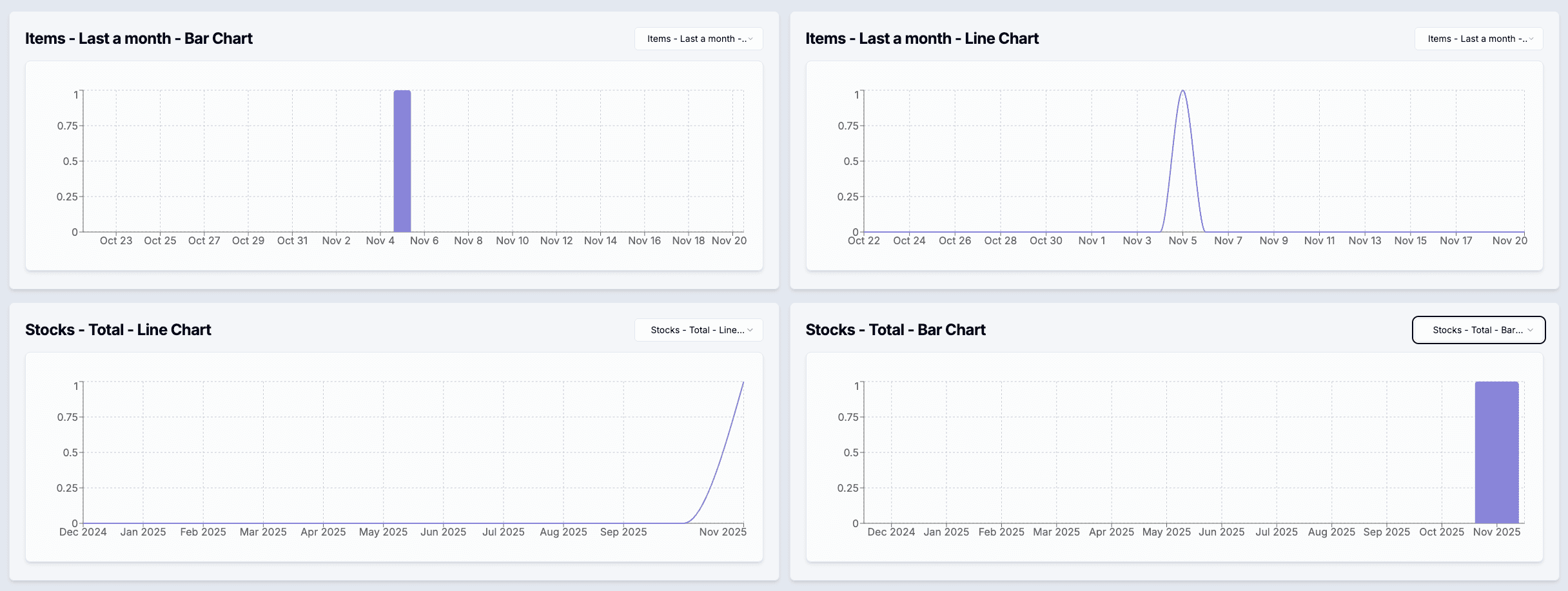Viewport: 1568px width, 591px height.
Task: Click the chevron on the Stocks Line dropdown
Action: [x=750, y=330]
